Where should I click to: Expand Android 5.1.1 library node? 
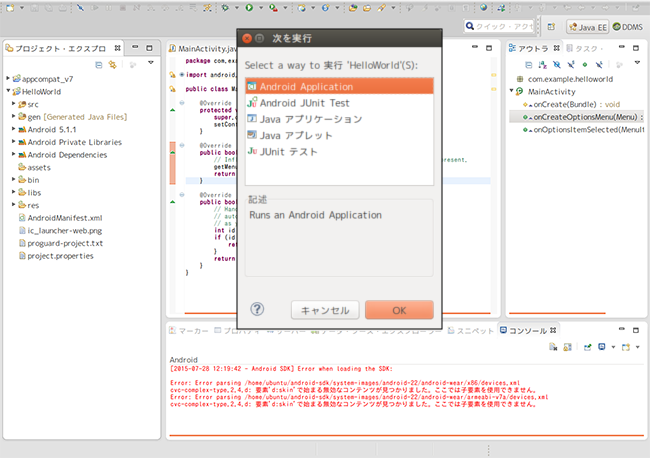coord(14,129)
